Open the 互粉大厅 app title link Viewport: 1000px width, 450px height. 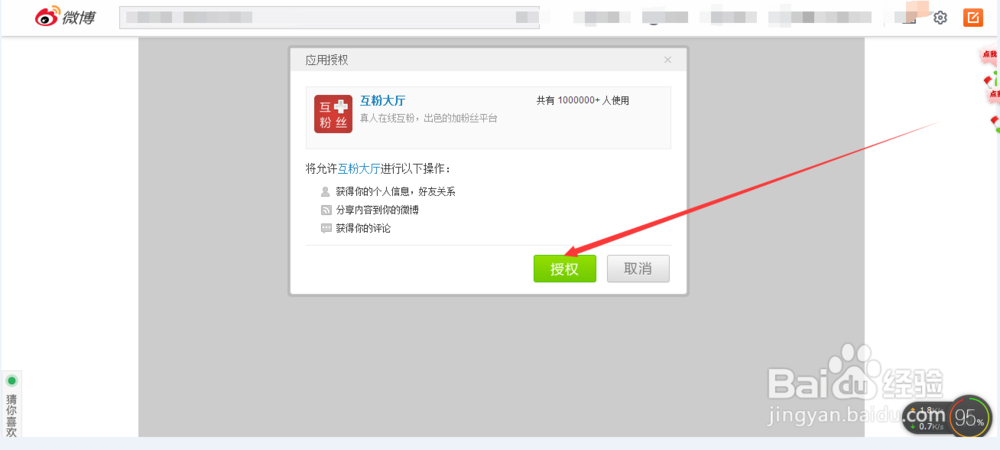click(383, 101)
